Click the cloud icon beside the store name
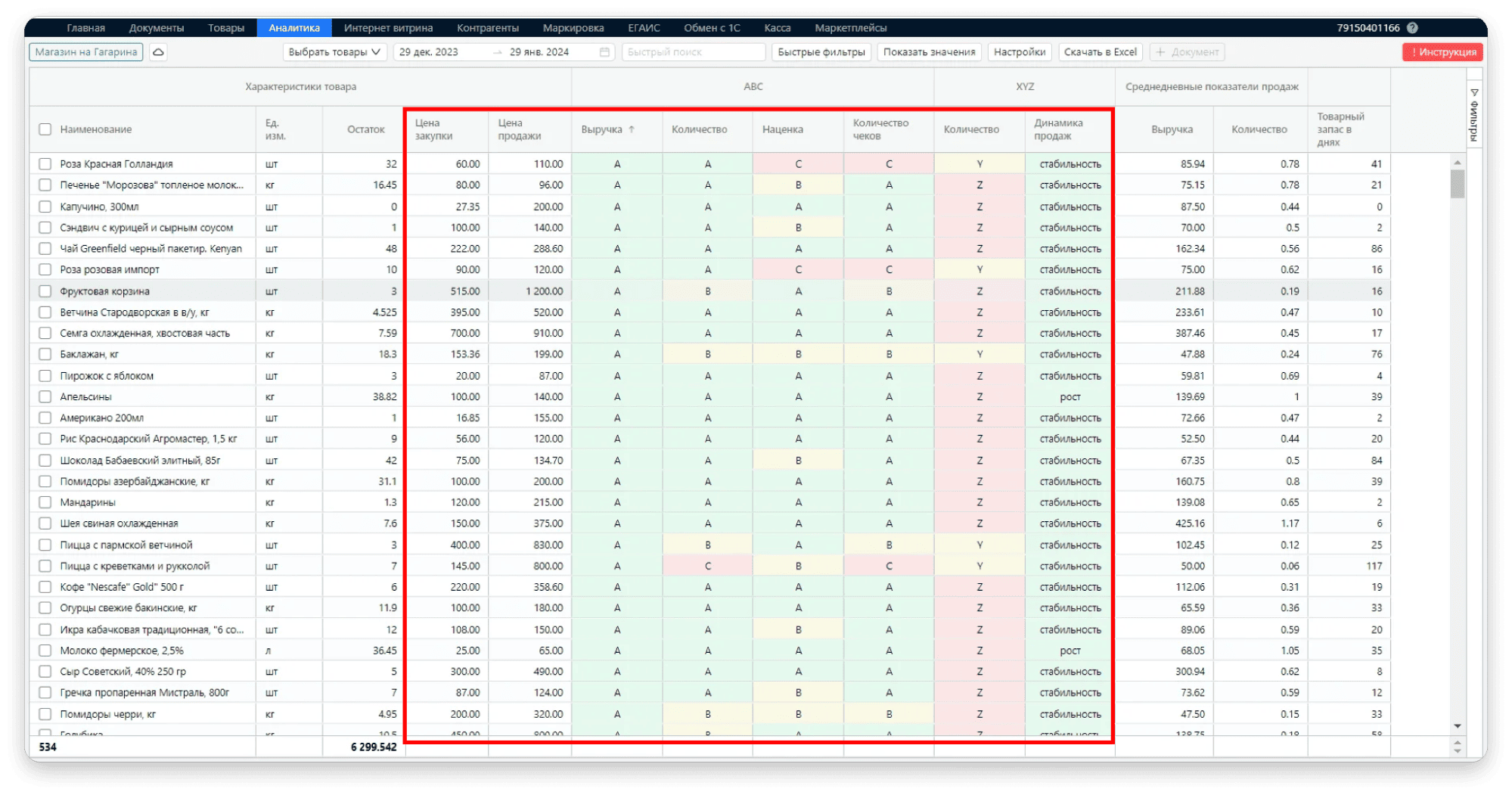Image resolution: width=1512 pixels, height=795 pixels. (158, 52)
